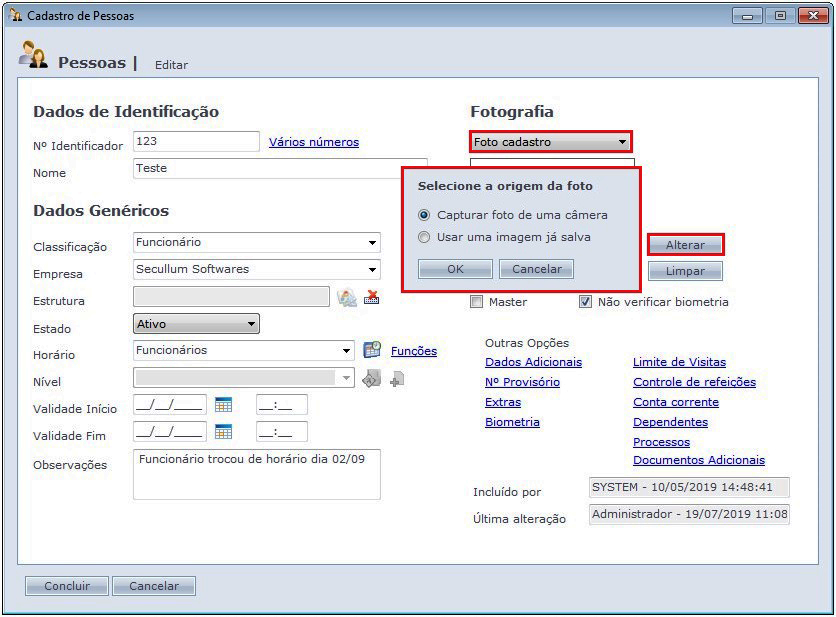Click the search icon beside the Estrutura field
Image resolution: width=836 pixels, height=617 pixels.
click(347, 297)
